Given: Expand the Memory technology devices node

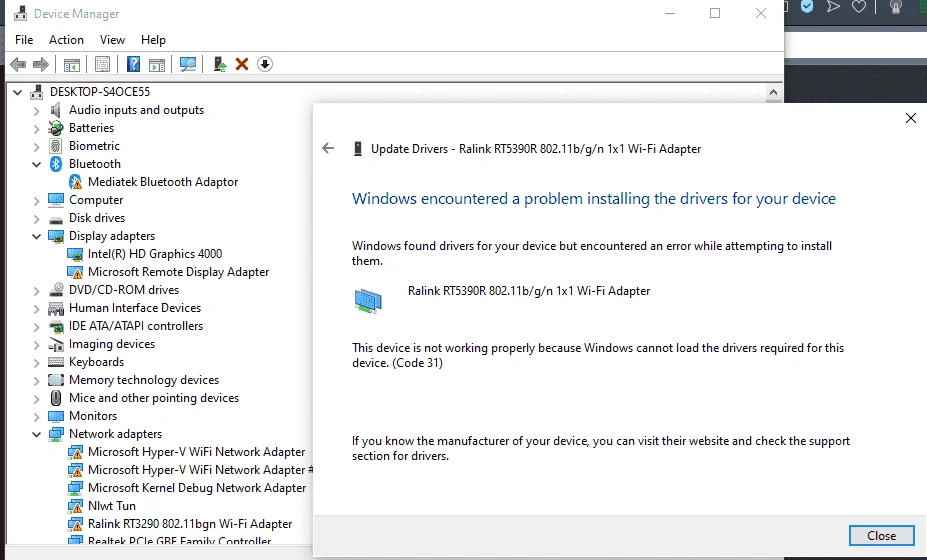Looking at the screenshot, I should coord(37,380).
